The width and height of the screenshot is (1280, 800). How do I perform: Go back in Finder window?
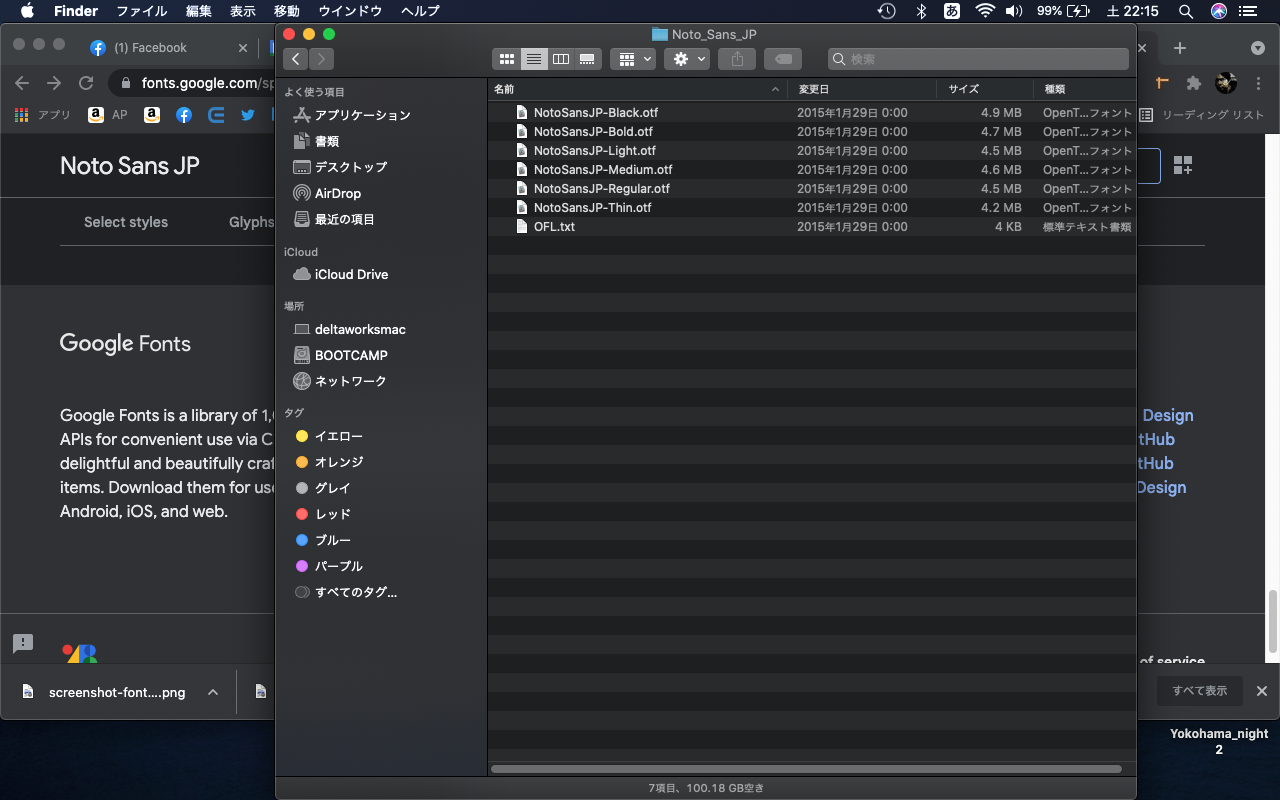(296, 59)
